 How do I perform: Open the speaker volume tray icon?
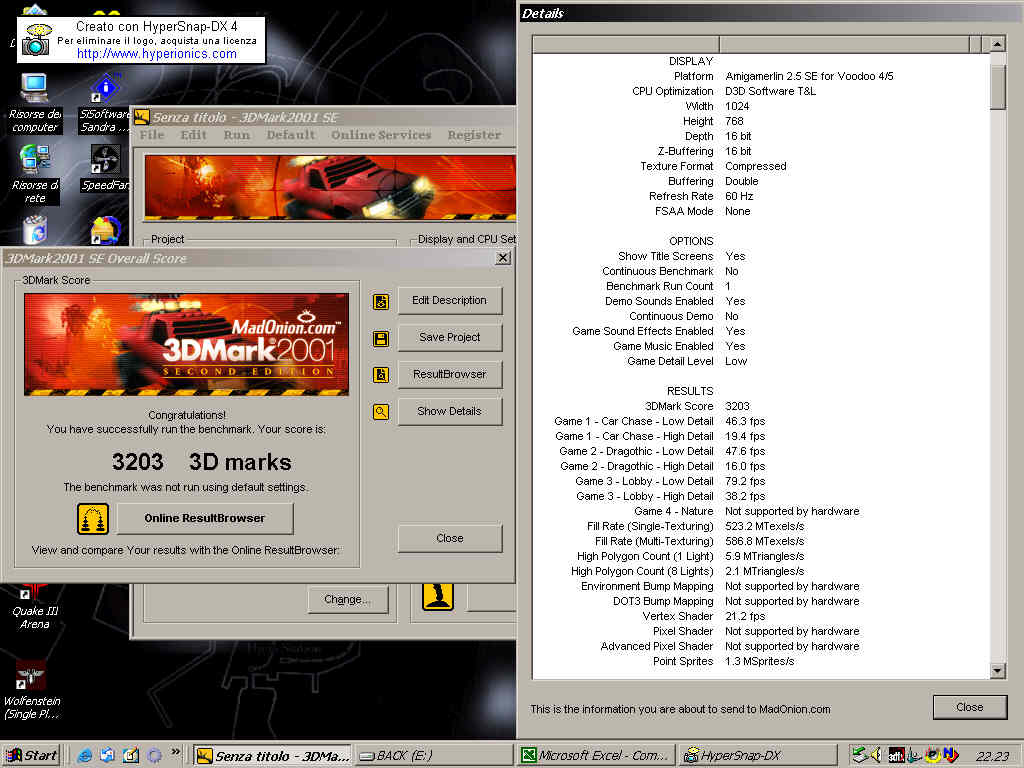[876, 755]
